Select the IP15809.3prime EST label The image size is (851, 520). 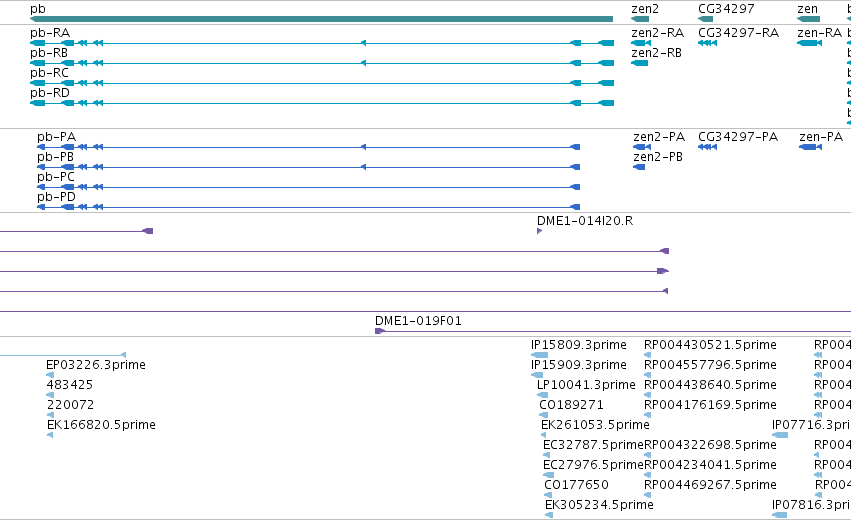pyautogui.click(x=579, y=345)
